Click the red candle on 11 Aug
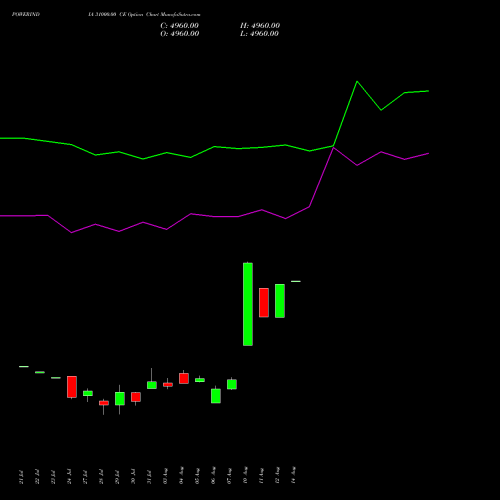The width and height of the screenshot is (500, 500). click(264, 303)
